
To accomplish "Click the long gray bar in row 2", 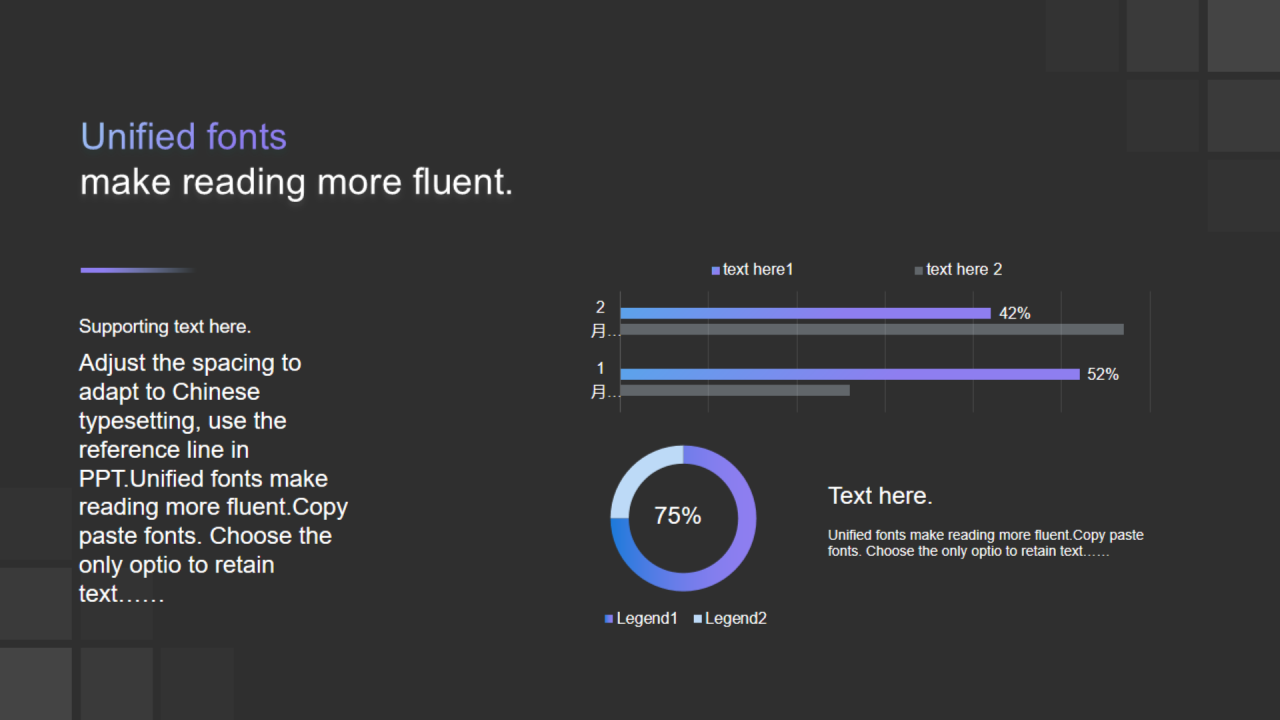I will point(872,329).
